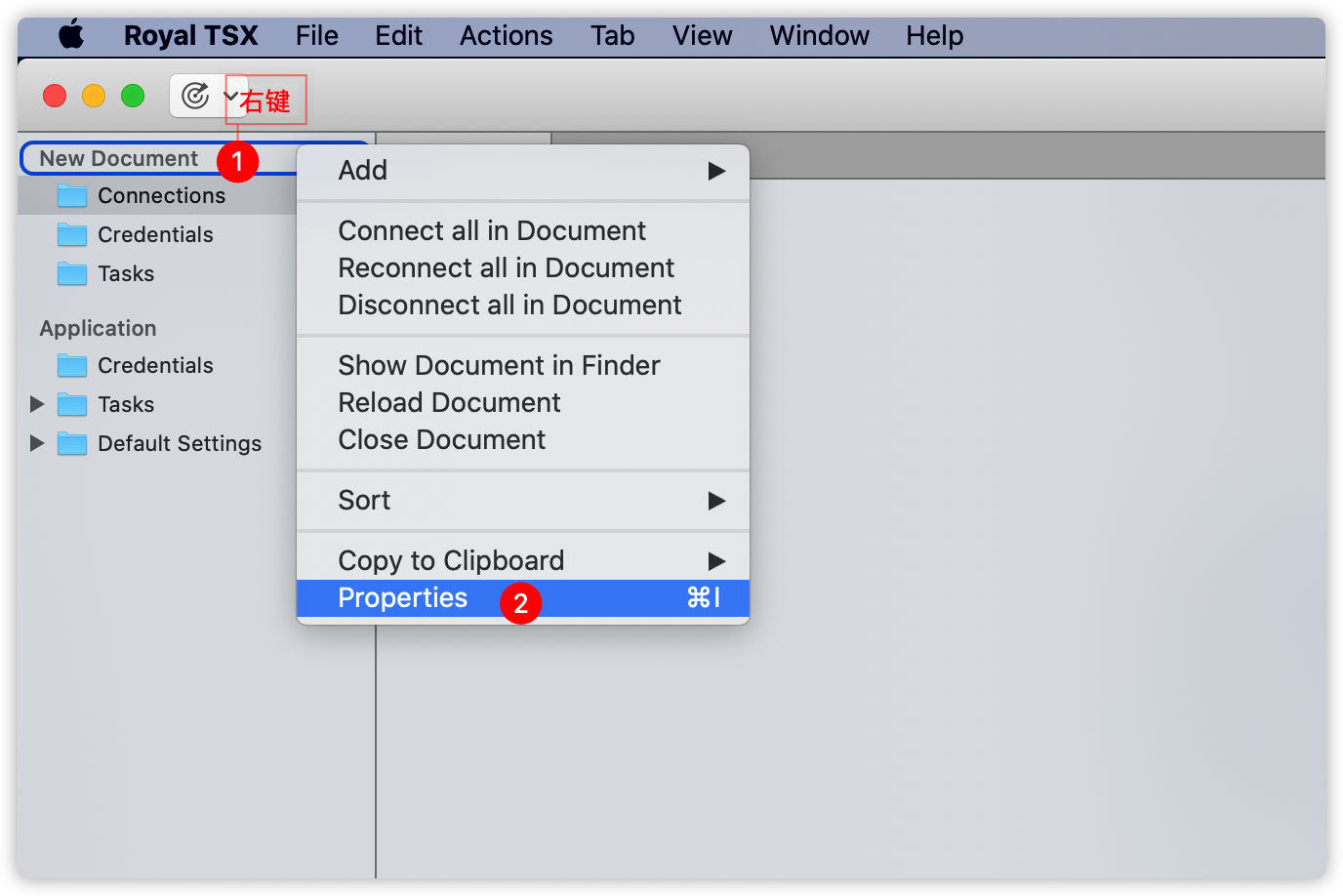Click the document Tasks folder icon

72,273
